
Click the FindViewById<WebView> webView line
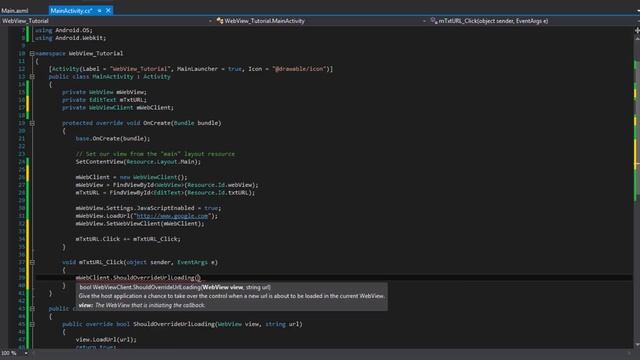point(167,185)
